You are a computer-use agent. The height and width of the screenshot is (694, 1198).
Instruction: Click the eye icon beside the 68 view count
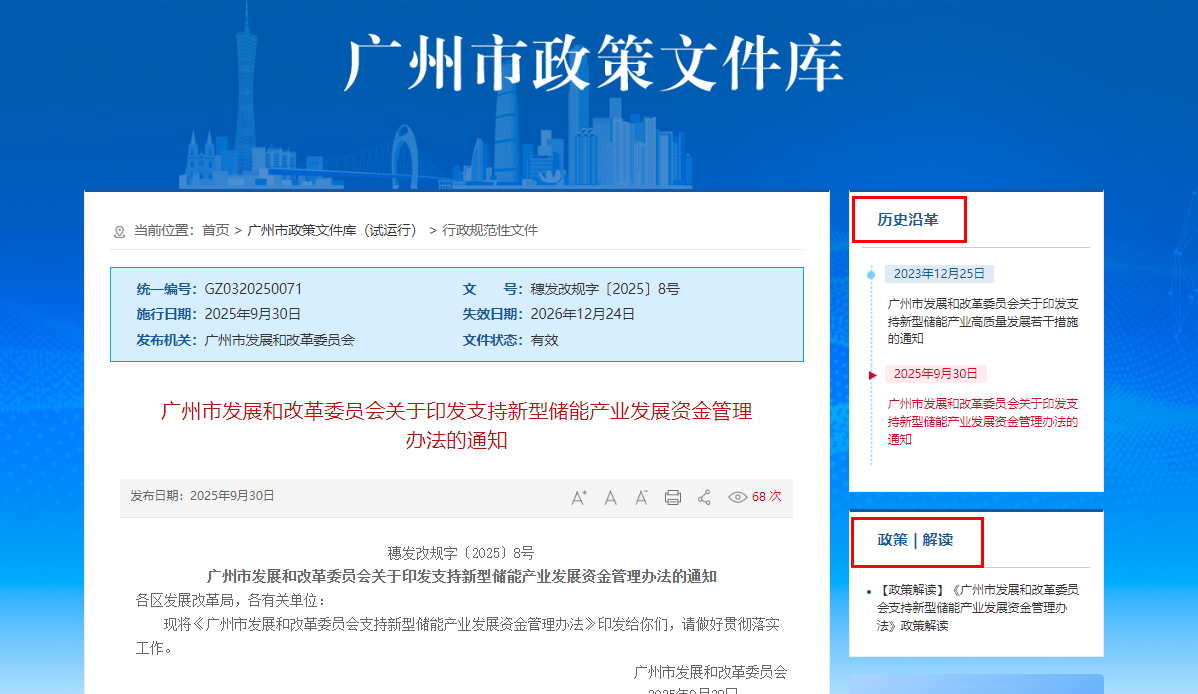click(x=738, y=497)
